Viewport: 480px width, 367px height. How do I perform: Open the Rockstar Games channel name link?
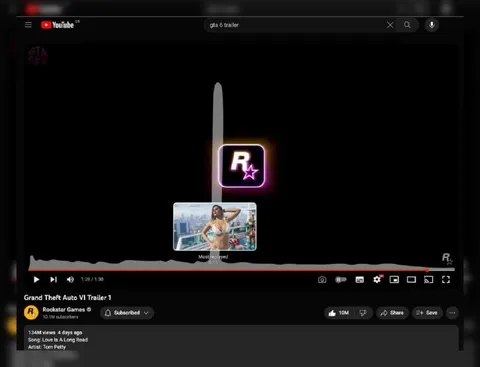(x=64, y=309)
